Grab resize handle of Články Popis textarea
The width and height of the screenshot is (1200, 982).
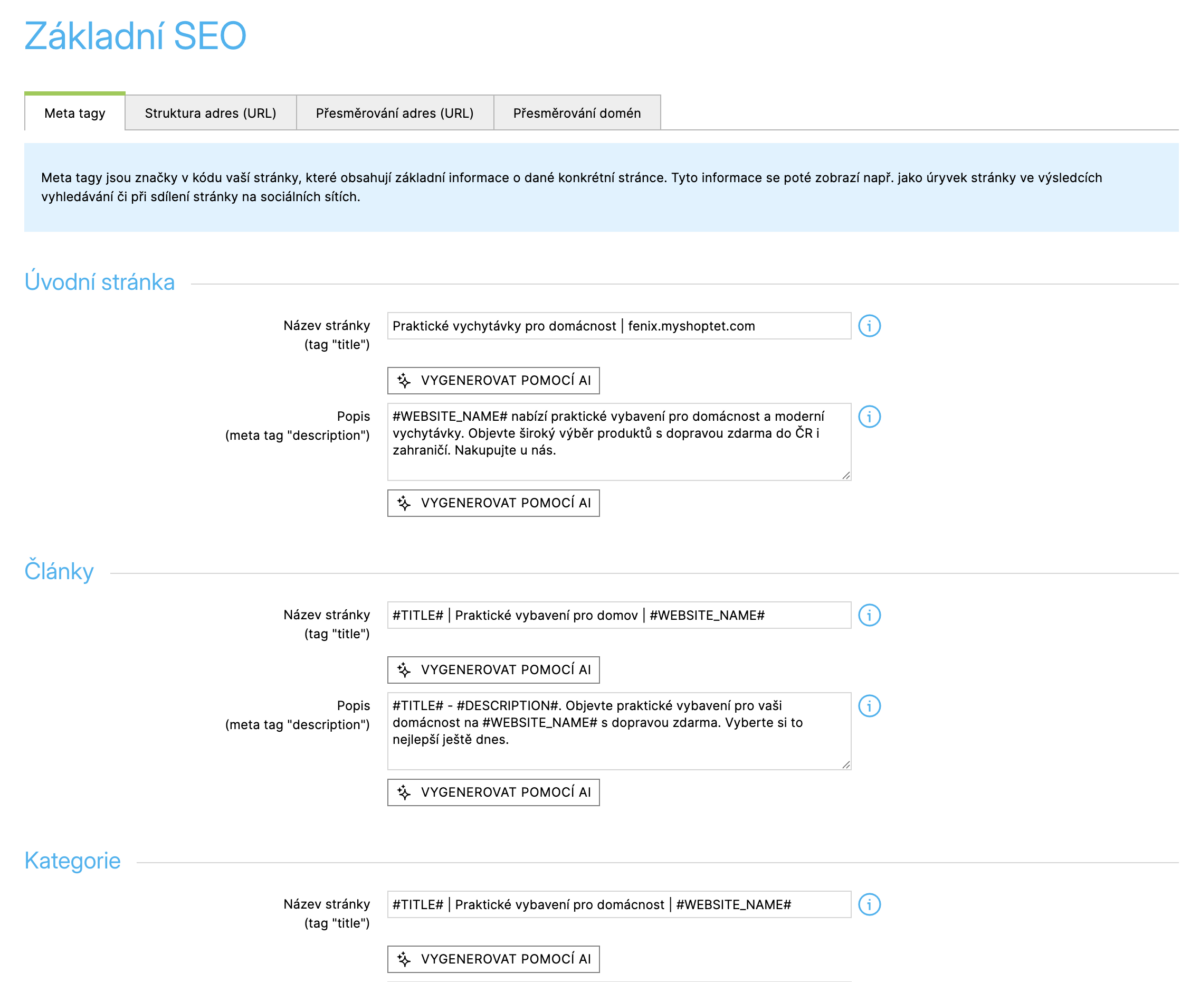(846, 764)
